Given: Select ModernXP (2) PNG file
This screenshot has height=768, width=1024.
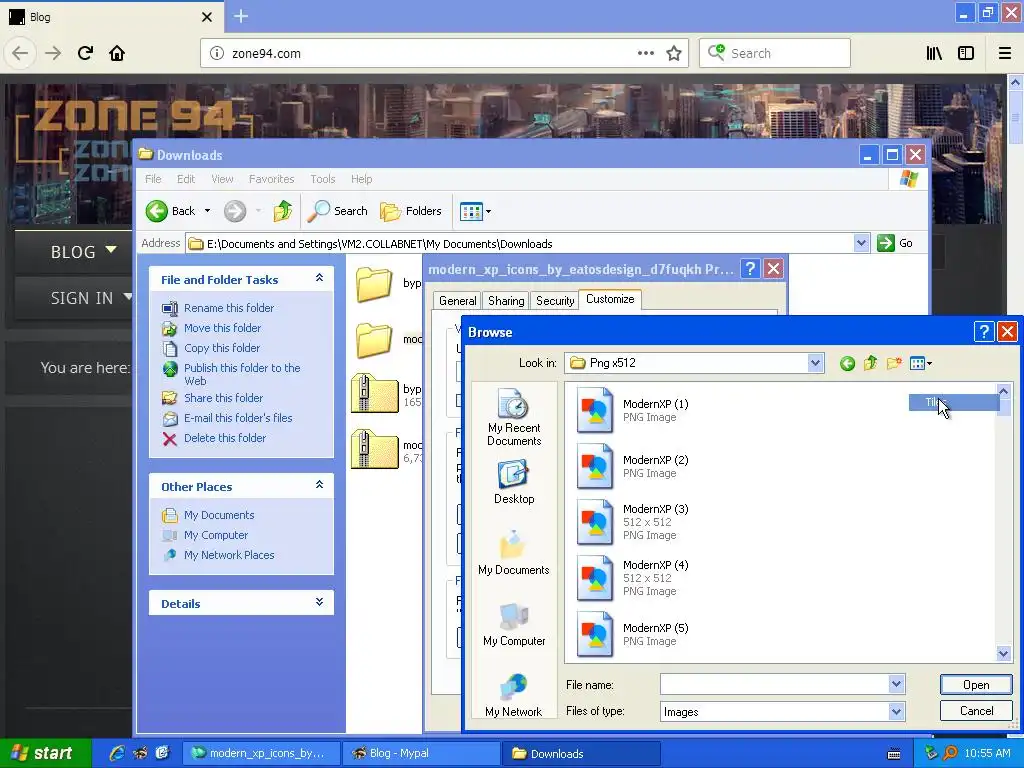Looking at the screenshot, I should 632,466.
